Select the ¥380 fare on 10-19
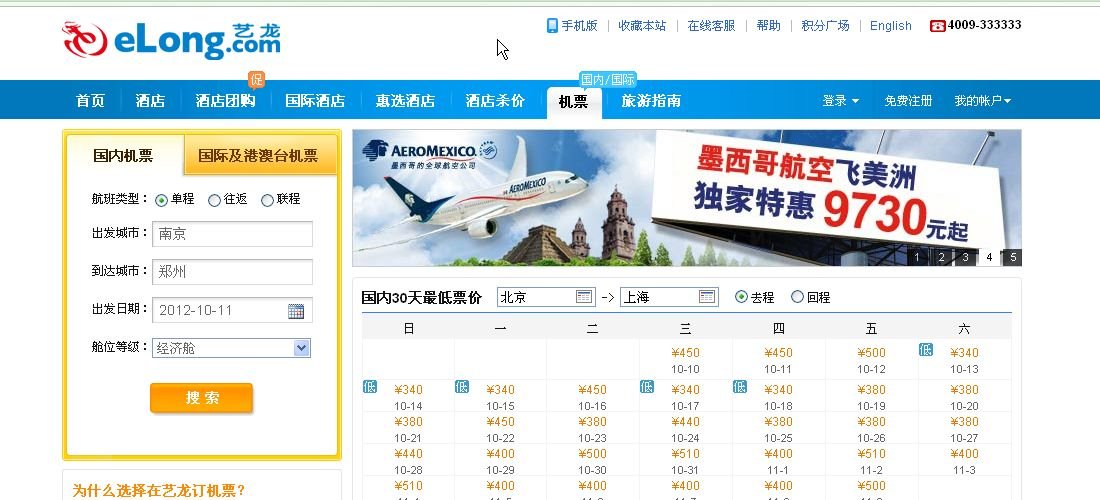This screenshot has width=1100, height=500. coord(871,390)
